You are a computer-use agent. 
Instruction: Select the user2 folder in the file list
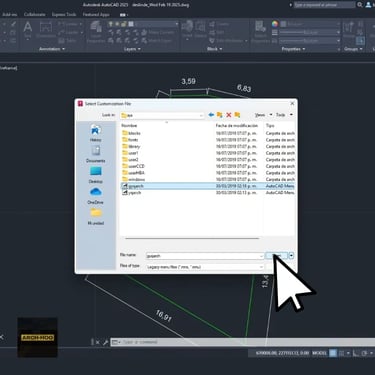(x=130, y=160)
